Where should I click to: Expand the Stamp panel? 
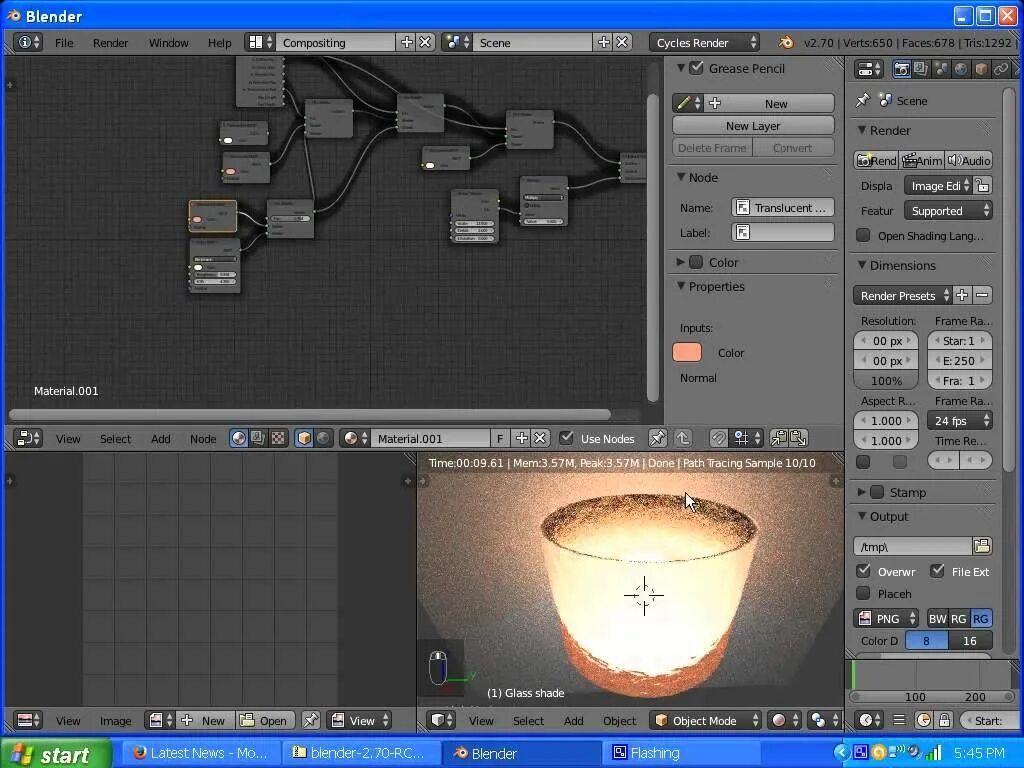[862, 492]
